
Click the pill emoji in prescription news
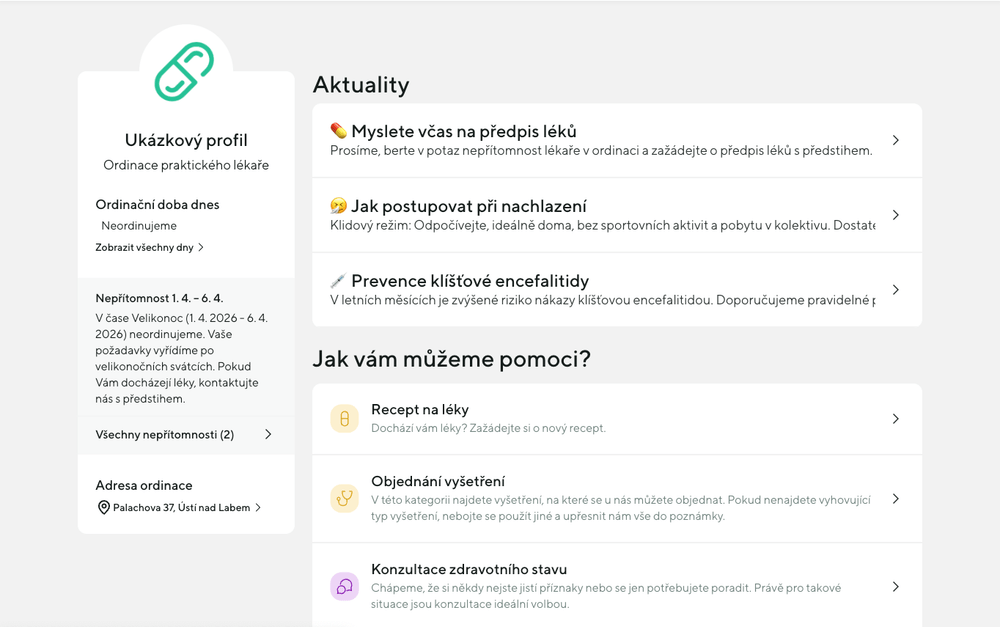tap(339, 132)
